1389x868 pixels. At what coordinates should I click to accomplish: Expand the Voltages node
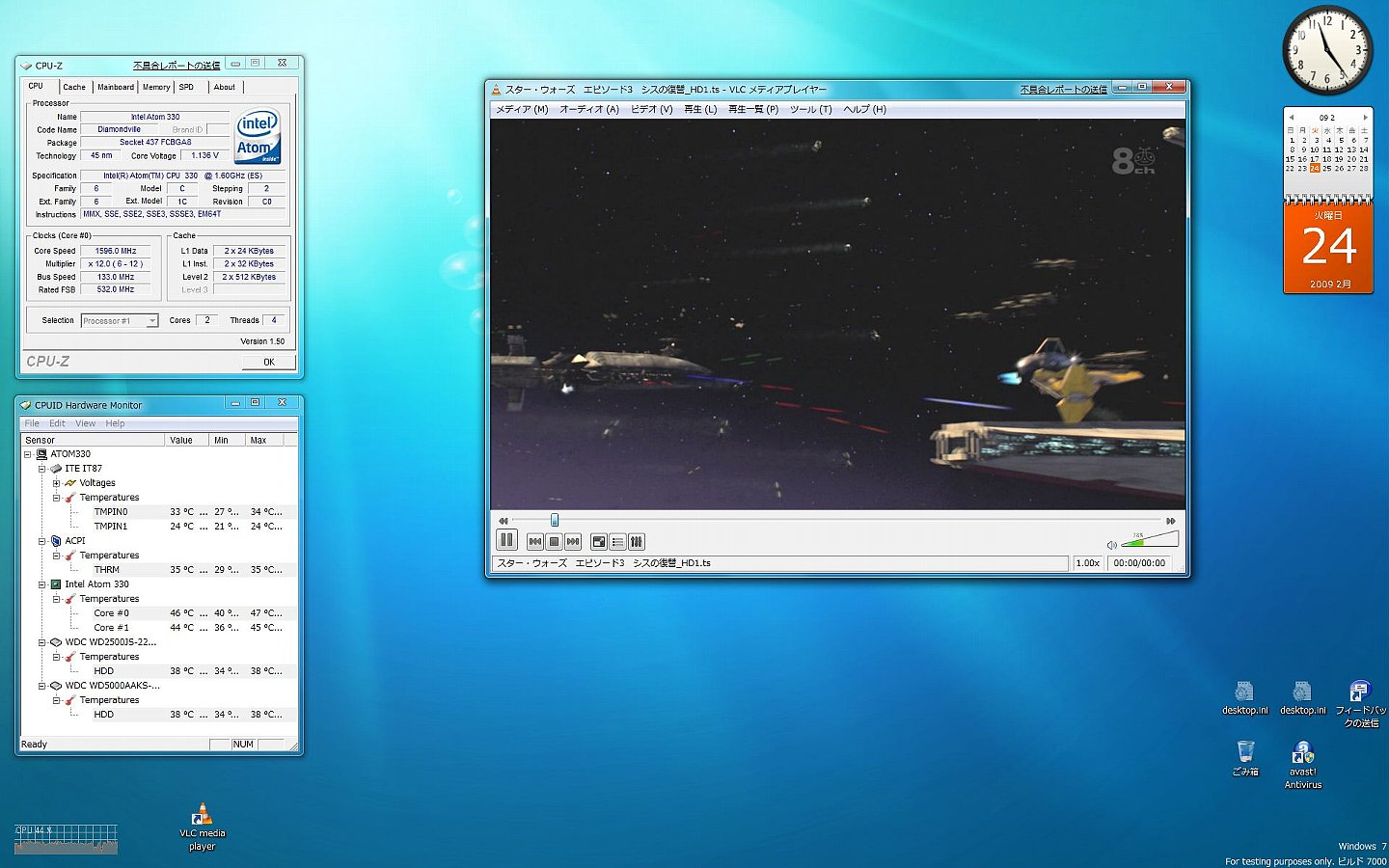tap(56, 483)
